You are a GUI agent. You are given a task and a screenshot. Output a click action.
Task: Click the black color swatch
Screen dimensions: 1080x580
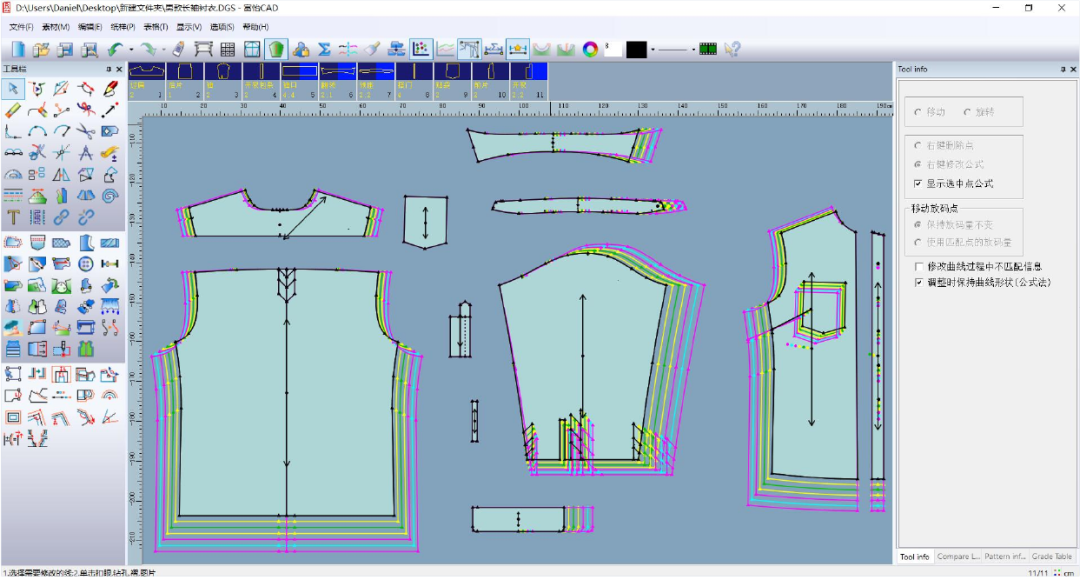(636, 50)
